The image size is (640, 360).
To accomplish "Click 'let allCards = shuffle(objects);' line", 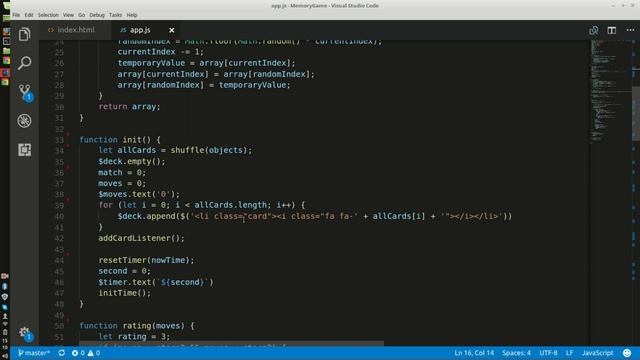I will 175,150.
